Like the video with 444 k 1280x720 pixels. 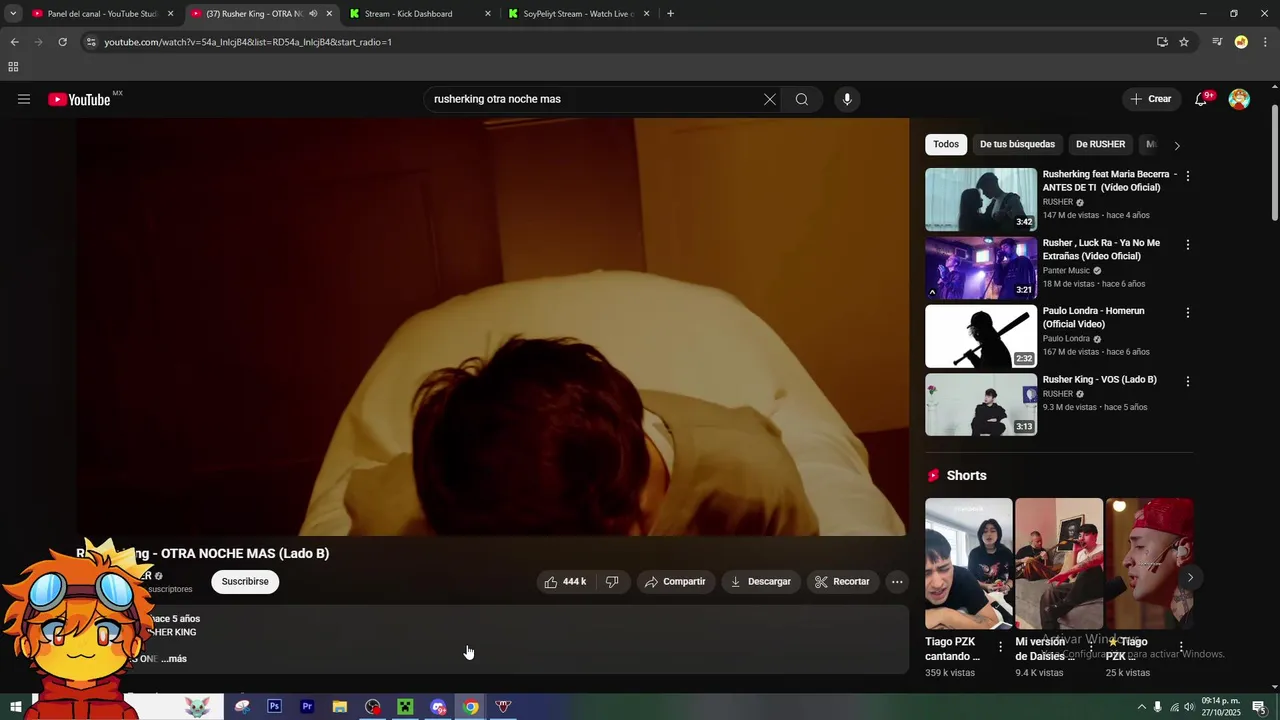click(565, 582)
